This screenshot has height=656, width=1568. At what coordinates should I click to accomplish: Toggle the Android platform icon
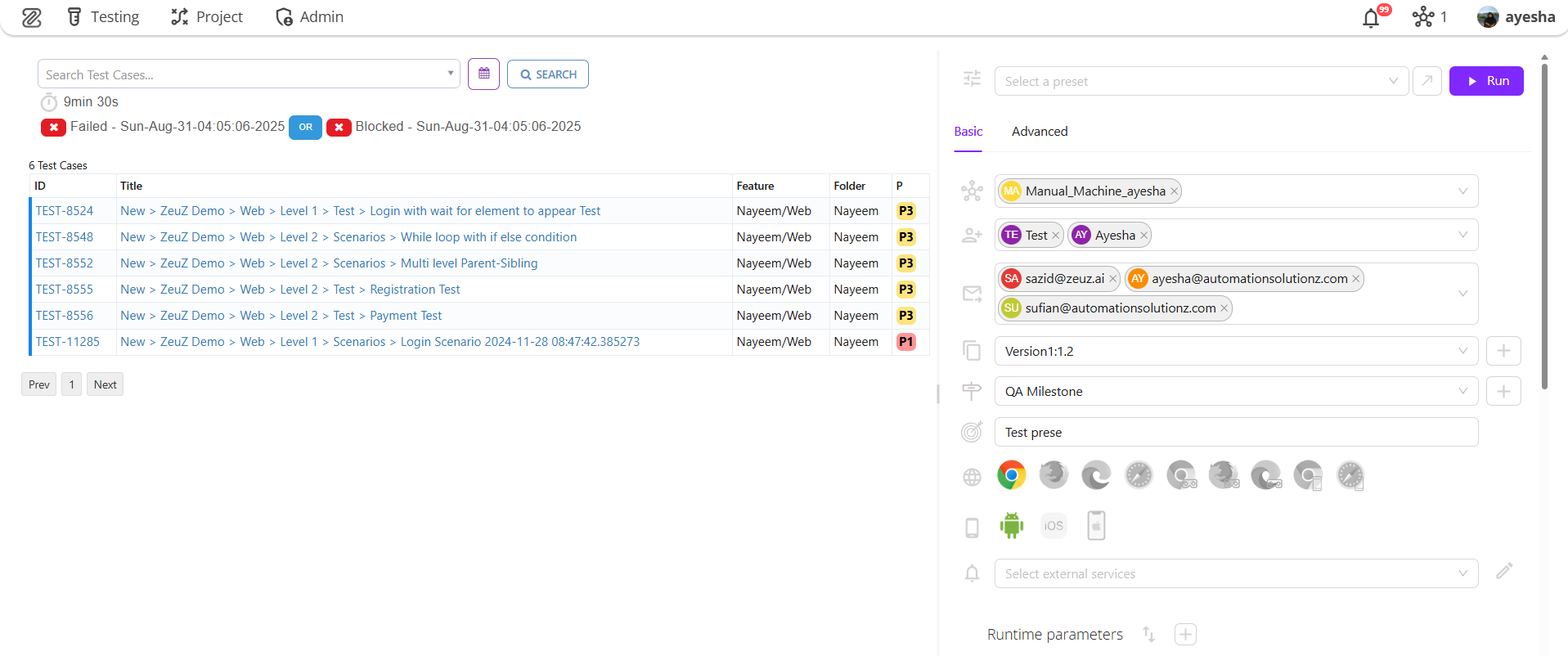pos(1011,526)
